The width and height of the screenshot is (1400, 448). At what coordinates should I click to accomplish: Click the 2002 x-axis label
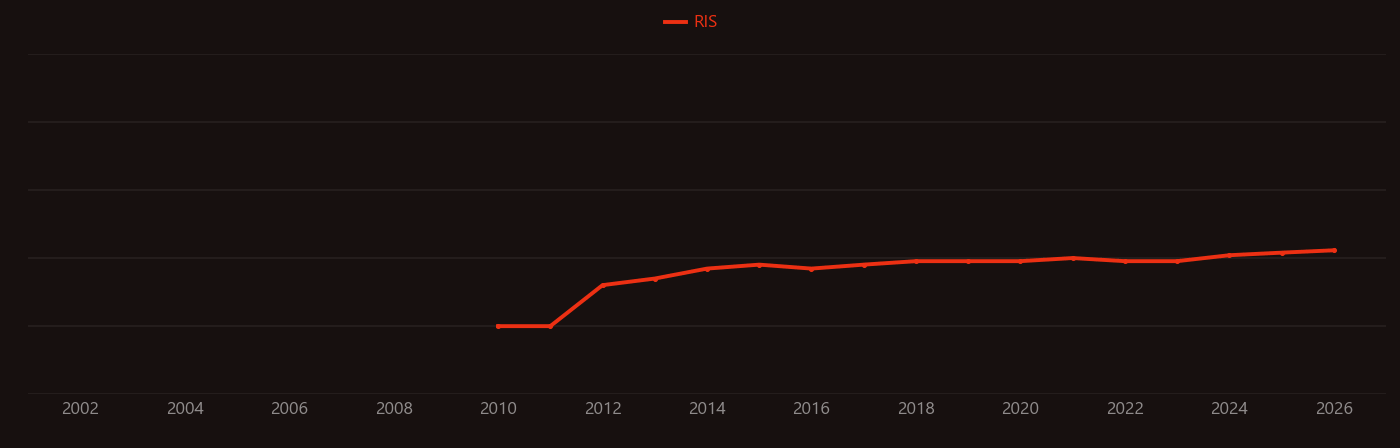pos(80,409)
